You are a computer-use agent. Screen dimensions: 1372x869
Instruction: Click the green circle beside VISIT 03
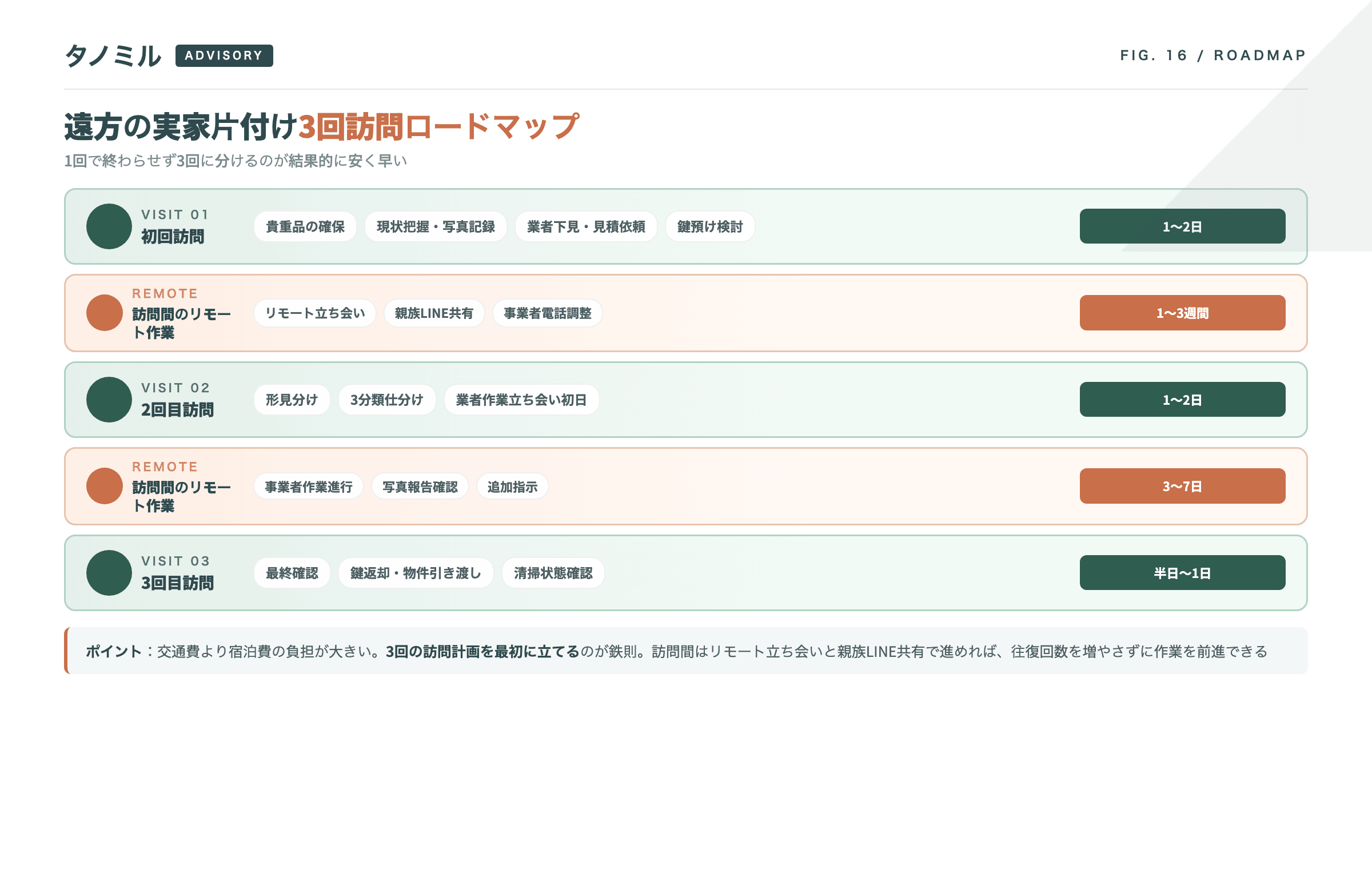coord(109,573)
